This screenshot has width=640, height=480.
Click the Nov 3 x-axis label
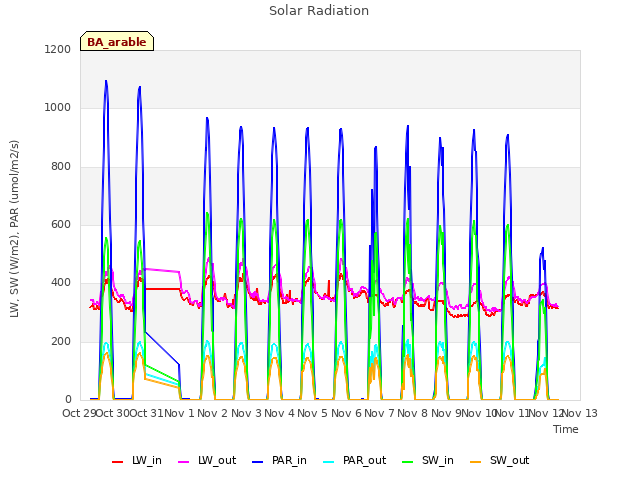246,413
